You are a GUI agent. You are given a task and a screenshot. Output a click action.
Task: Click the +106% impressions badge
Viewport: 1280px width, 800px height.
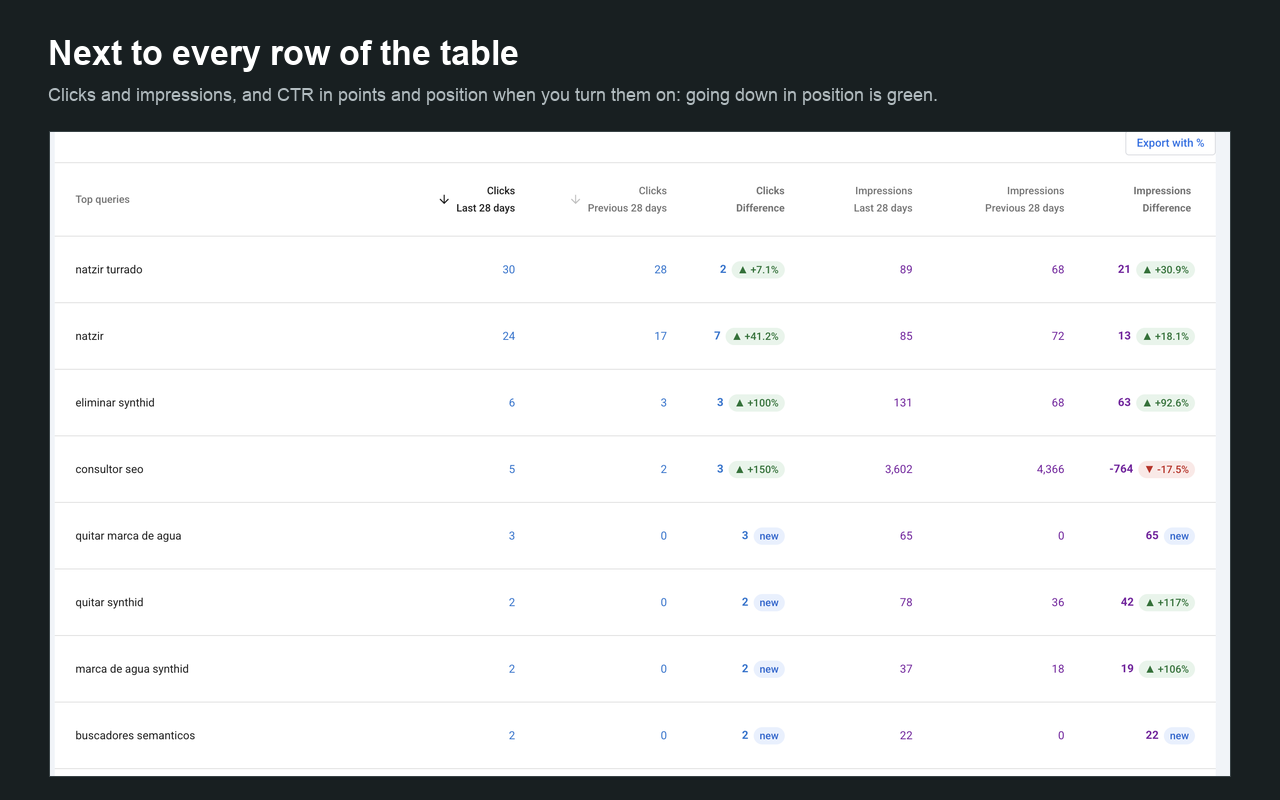point(1167,669)
